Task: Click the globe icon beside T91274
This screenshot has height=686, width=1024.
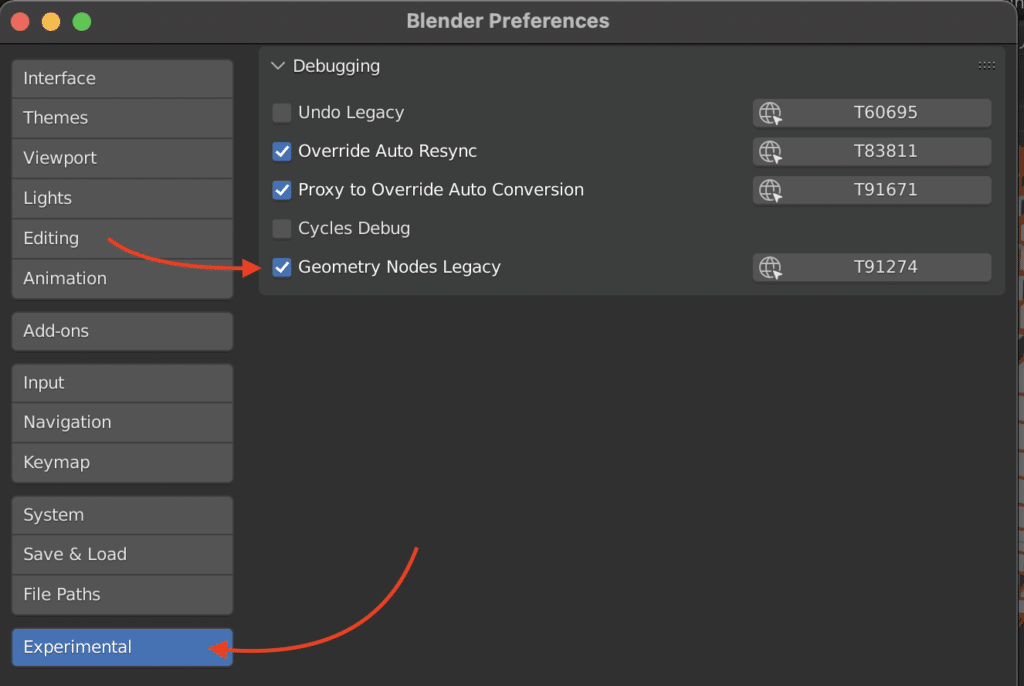Action: click(770, 267)
